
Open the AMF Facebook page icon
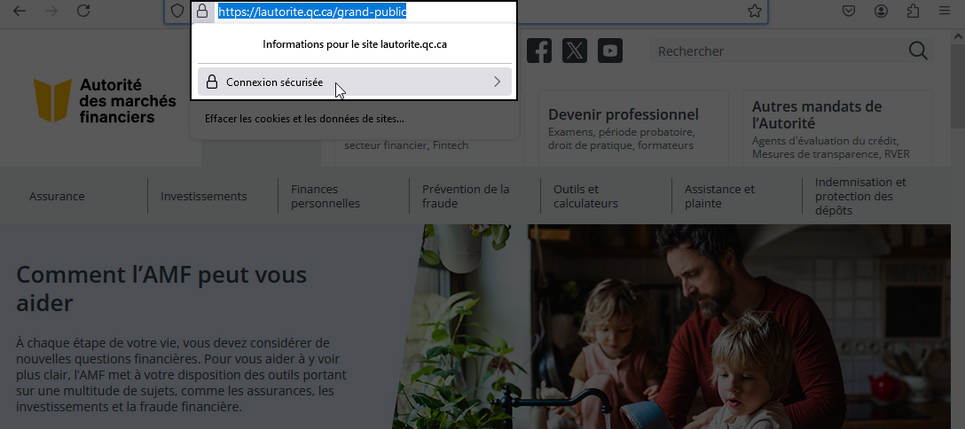pyautogui.click(x=539, y=50)
